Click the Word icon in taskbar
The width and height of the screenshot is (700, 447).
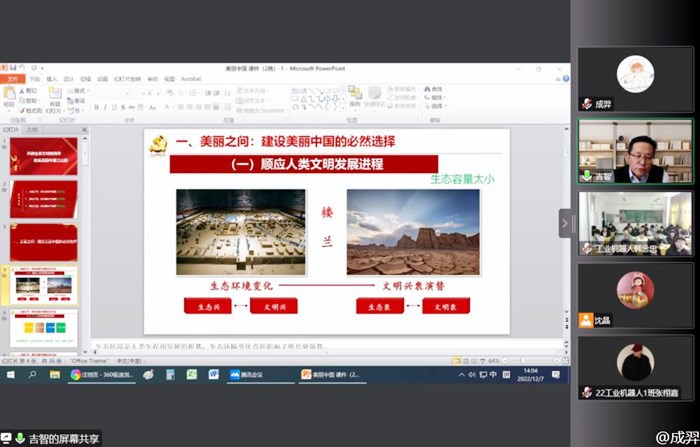point(213,374)
